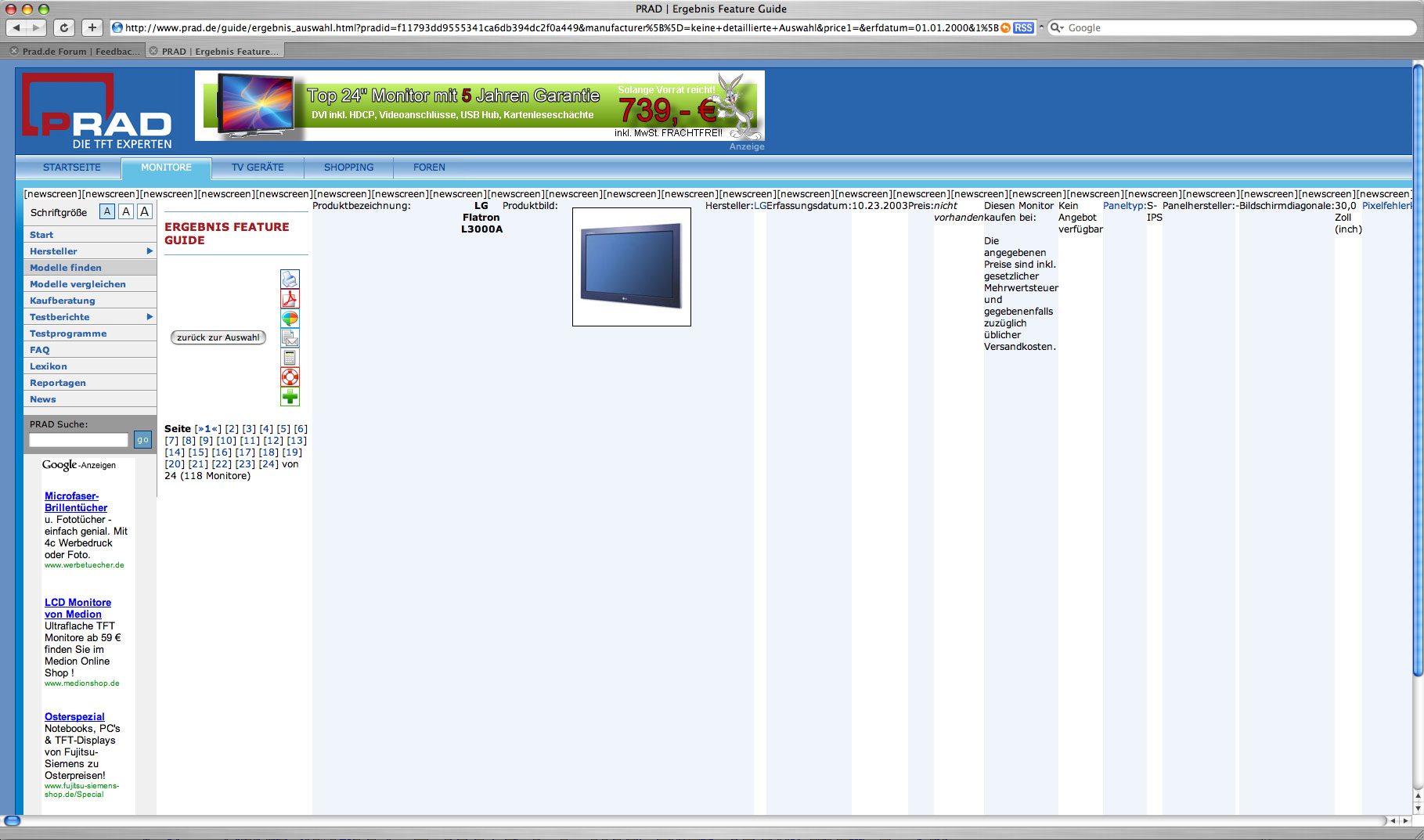1424x840 pixels.
Task: Go to results page 24
Action: pos(269,464)
